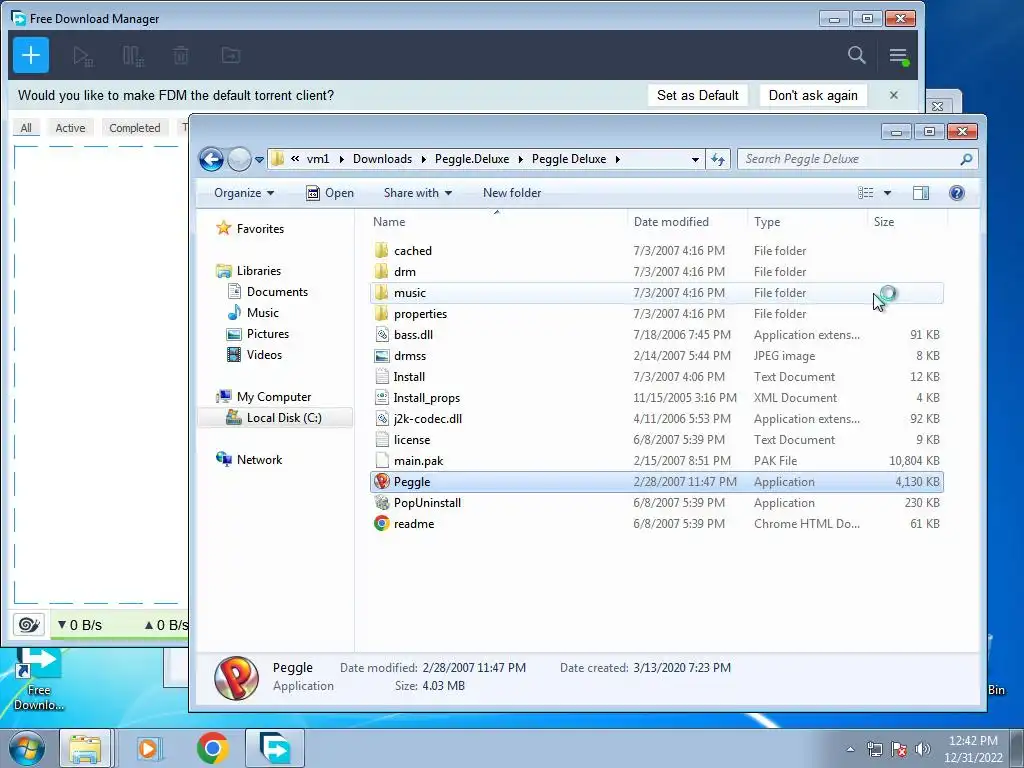1024x768 pixels.
Task: Open the recent pages dropdown arrow
Action: point(259,159)
